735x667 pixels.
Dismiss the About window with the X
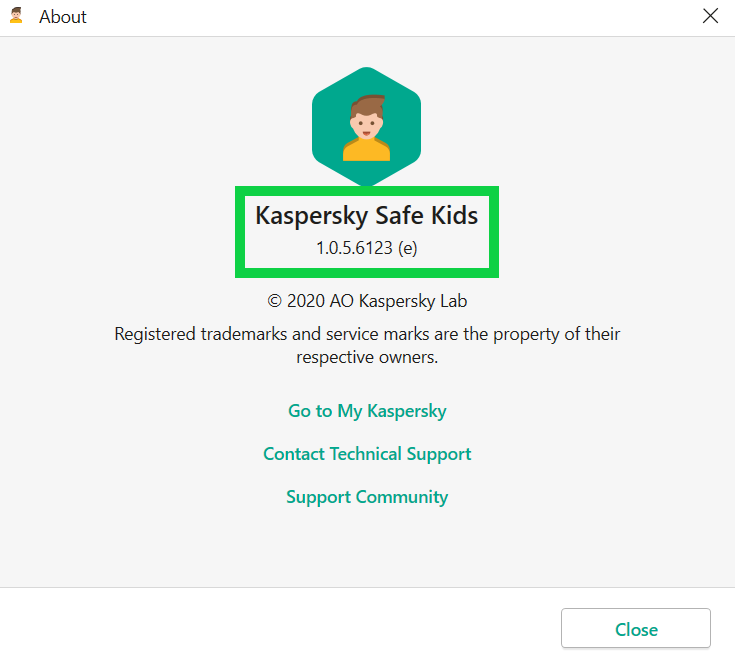[710, 16]
